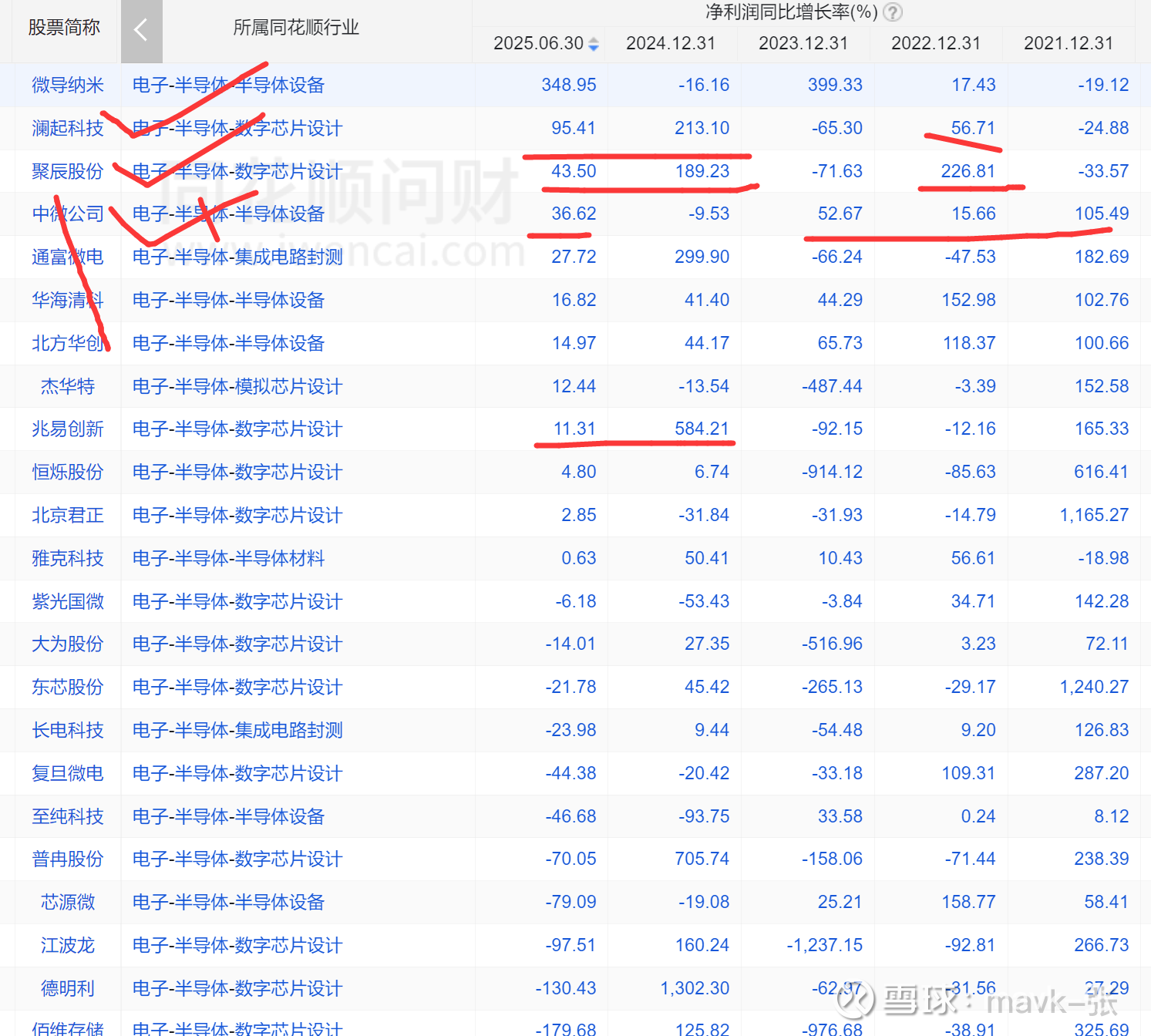The width and height of the screenshot is (1151, 1036).
Task: Click 杰华特 industry 电子-半导体-模拟芯片设计
Action: 237,386
